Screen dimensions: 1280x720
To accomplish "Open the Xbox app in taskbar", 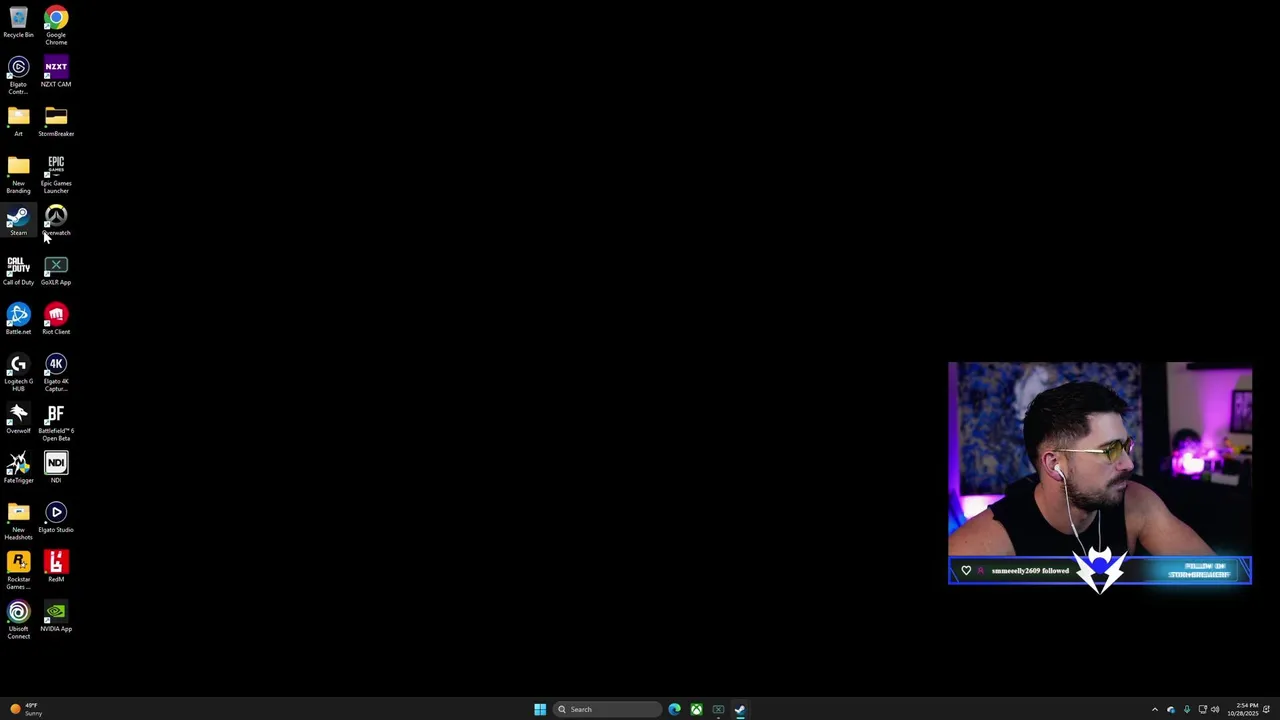I will click(x=696, y=709).
